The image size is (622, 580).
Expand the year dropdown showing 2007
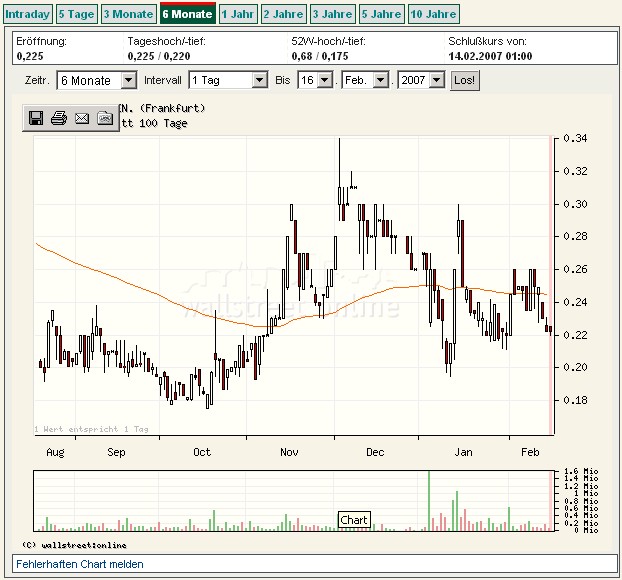(x=421, y=81)
